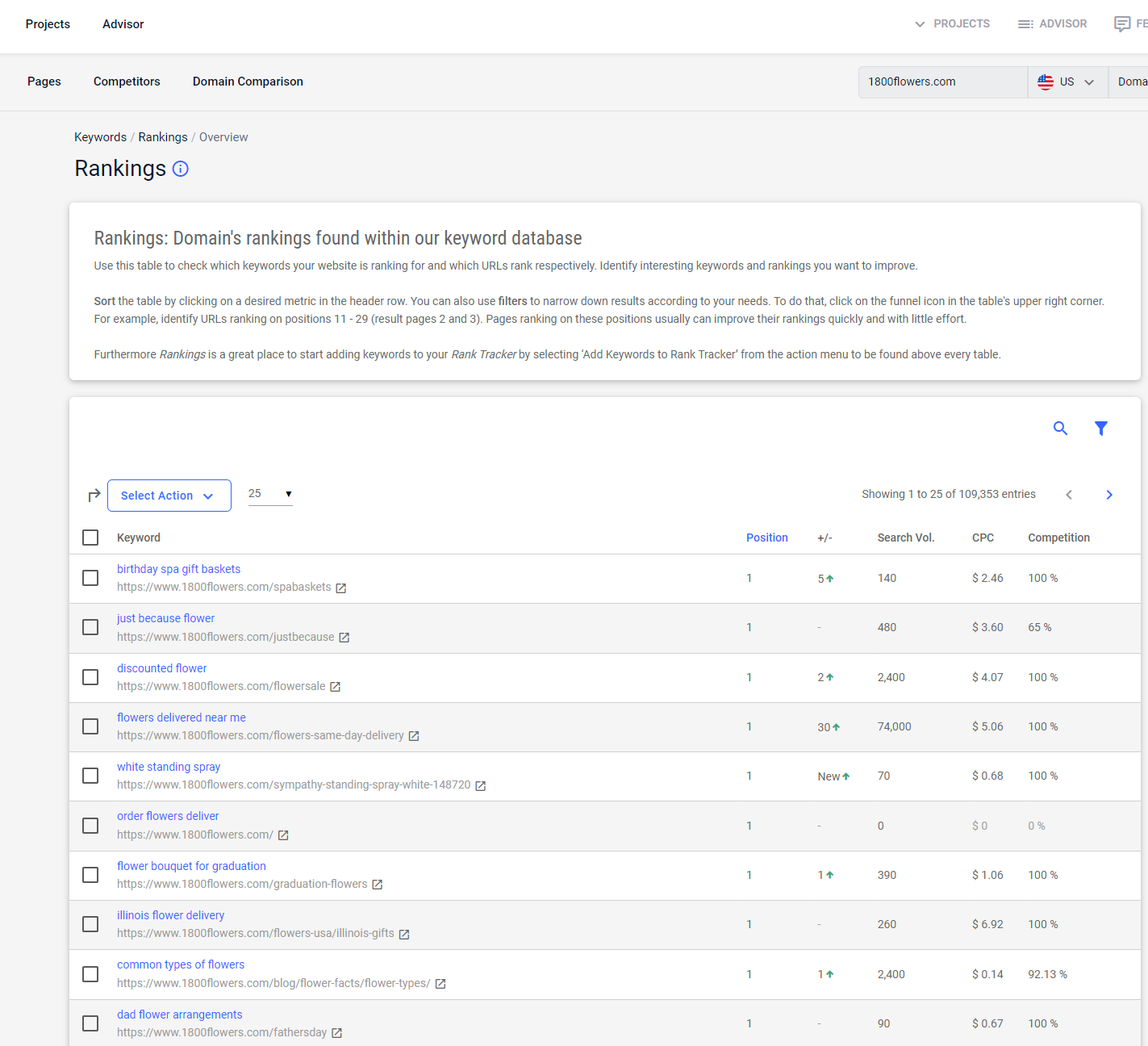
Task: Open table search magnifier icon
Action: pyautogui.click(x=1060, y=429)
